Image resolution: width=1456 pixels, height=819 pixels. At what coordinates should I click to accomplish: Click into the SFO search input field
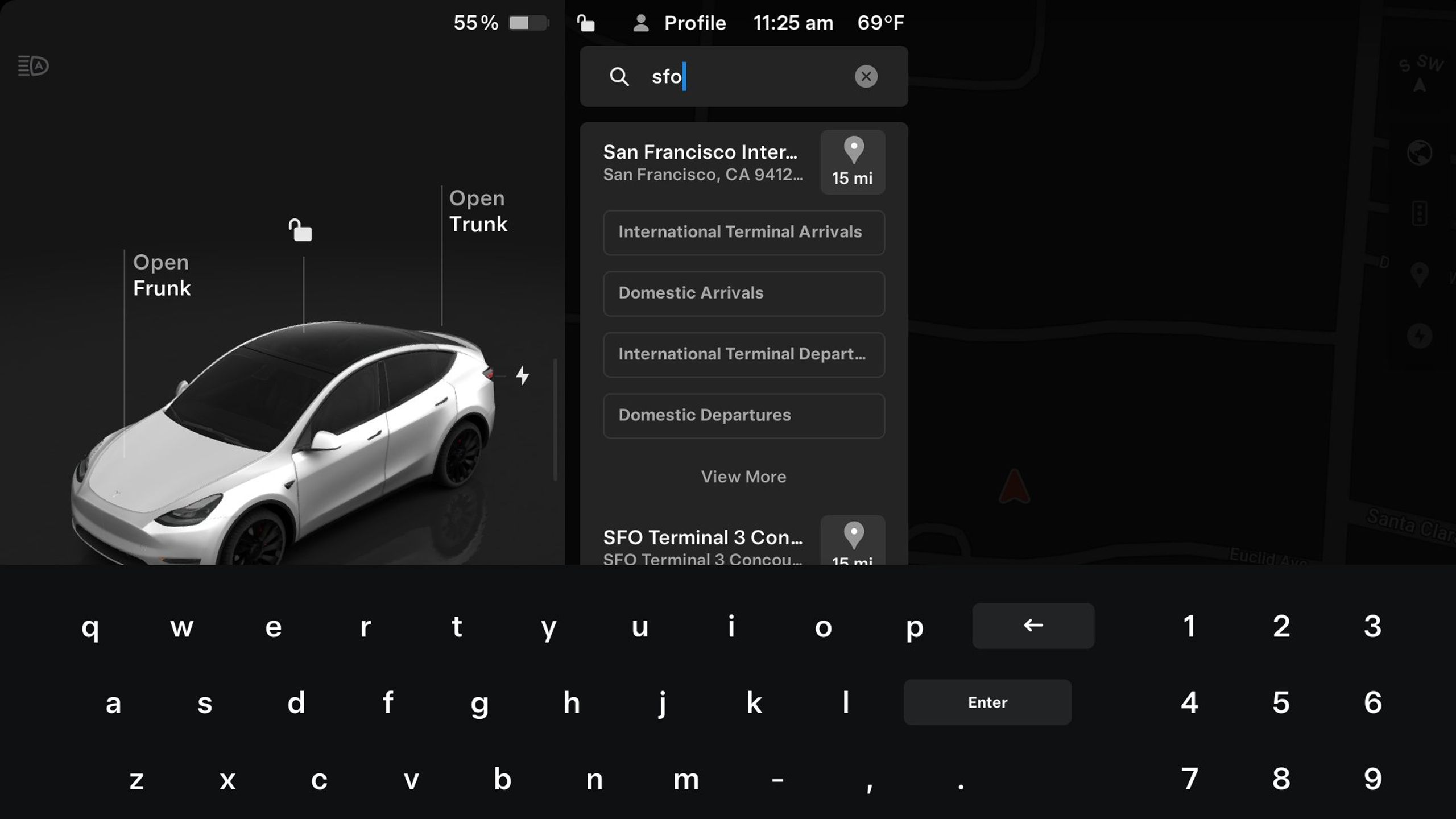click(x=744, y=76)
